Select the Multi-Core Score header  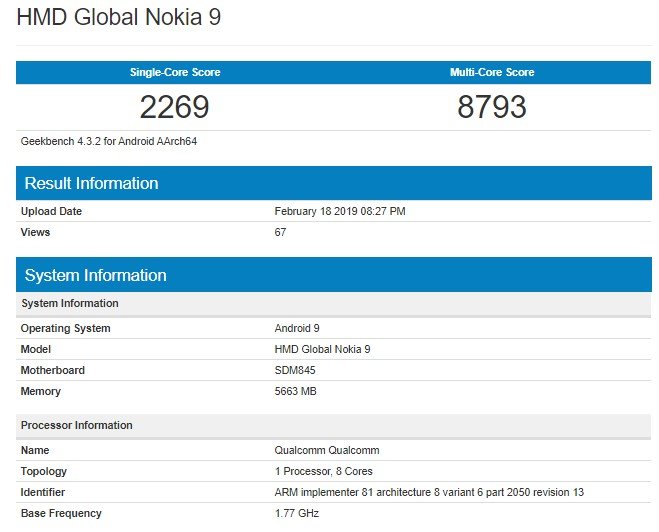[x=492, y=72]
